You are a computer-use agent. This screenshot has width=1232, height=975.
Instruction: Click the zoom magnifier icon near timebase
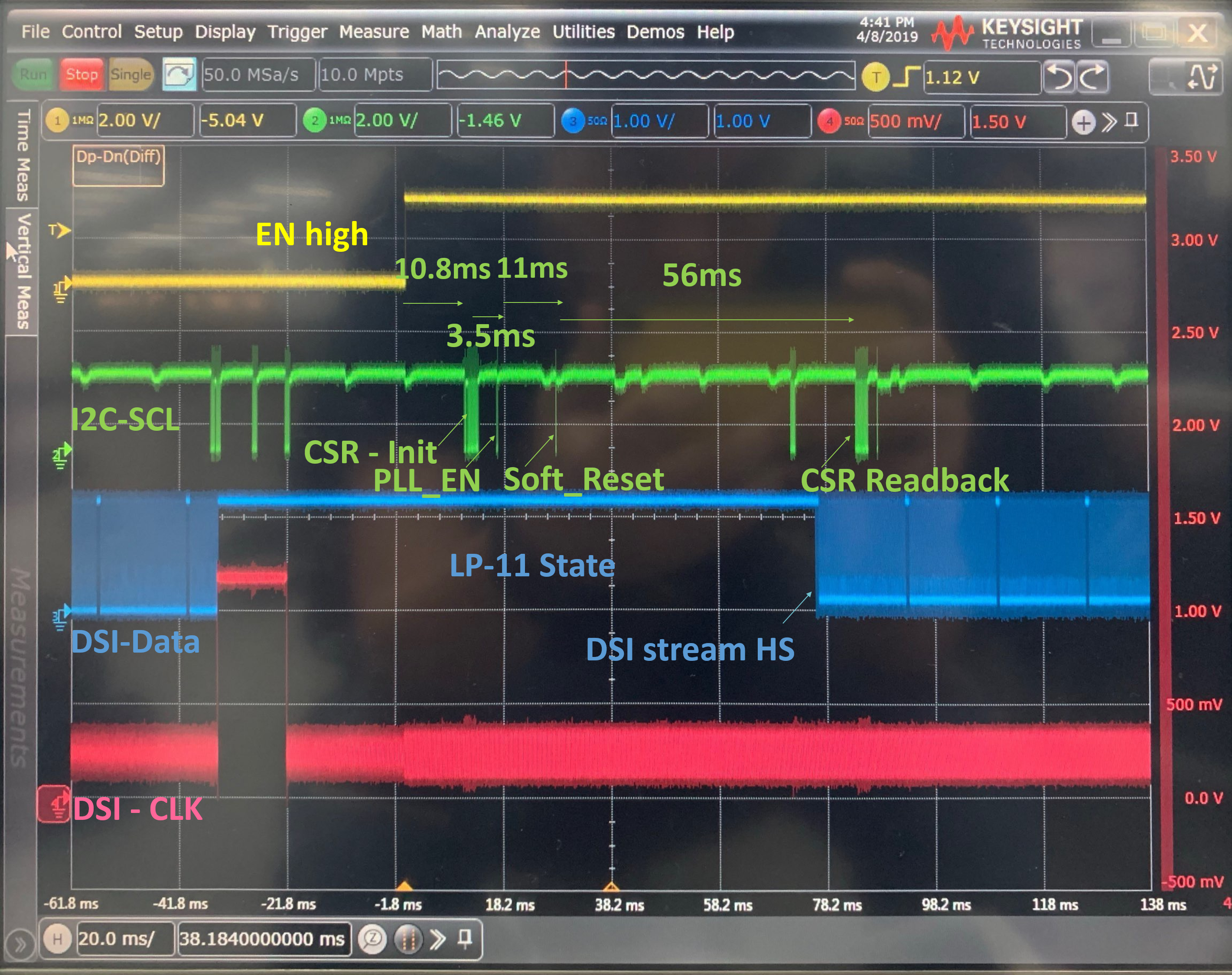(372, 939)
